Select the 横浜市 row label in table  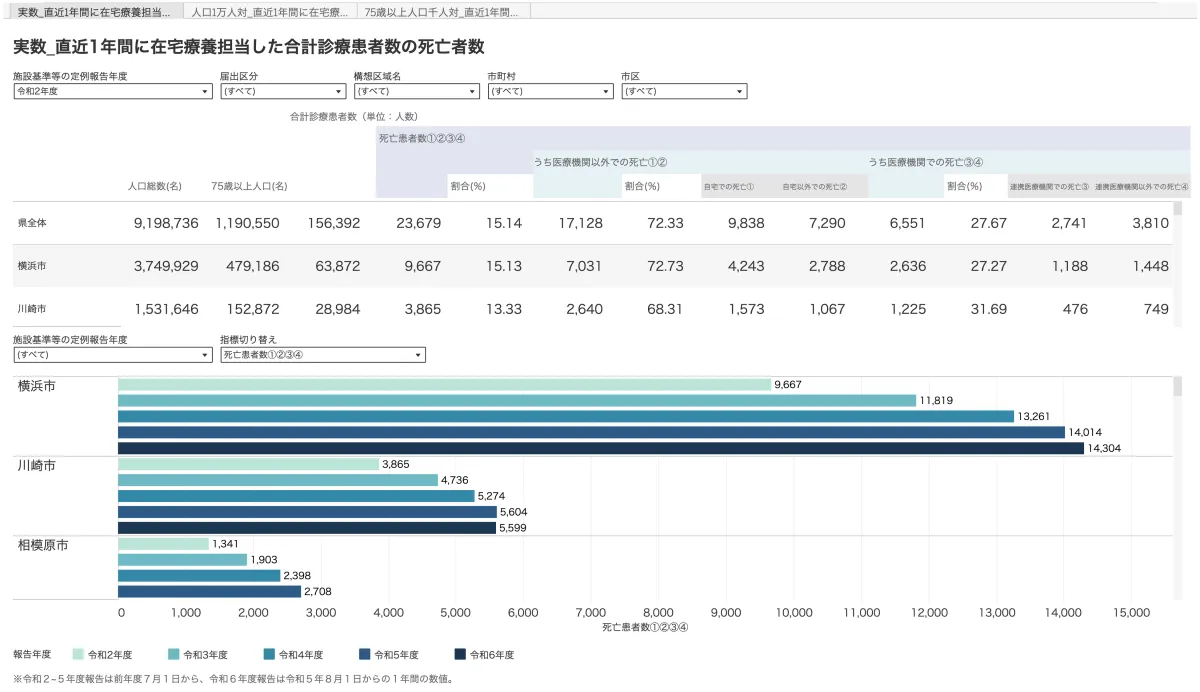(33, 266)
